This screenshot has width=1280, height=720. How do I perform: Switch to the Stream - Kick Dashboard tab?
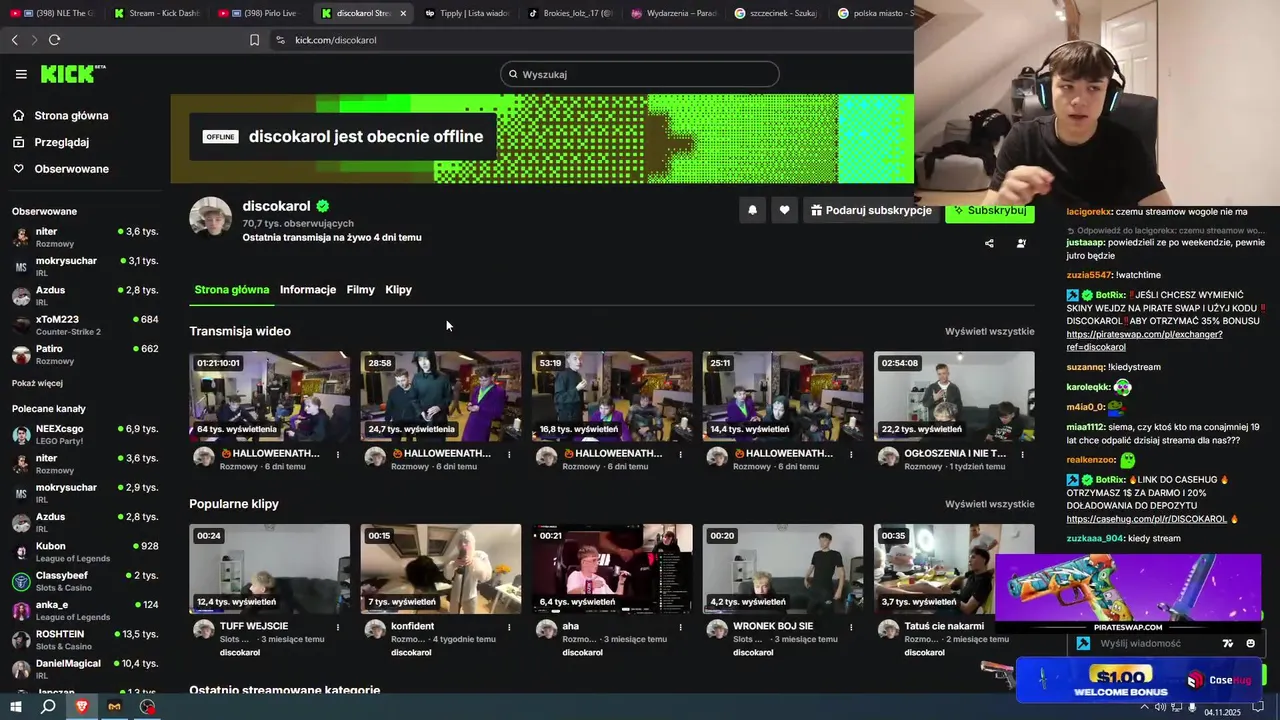(157, 13)
